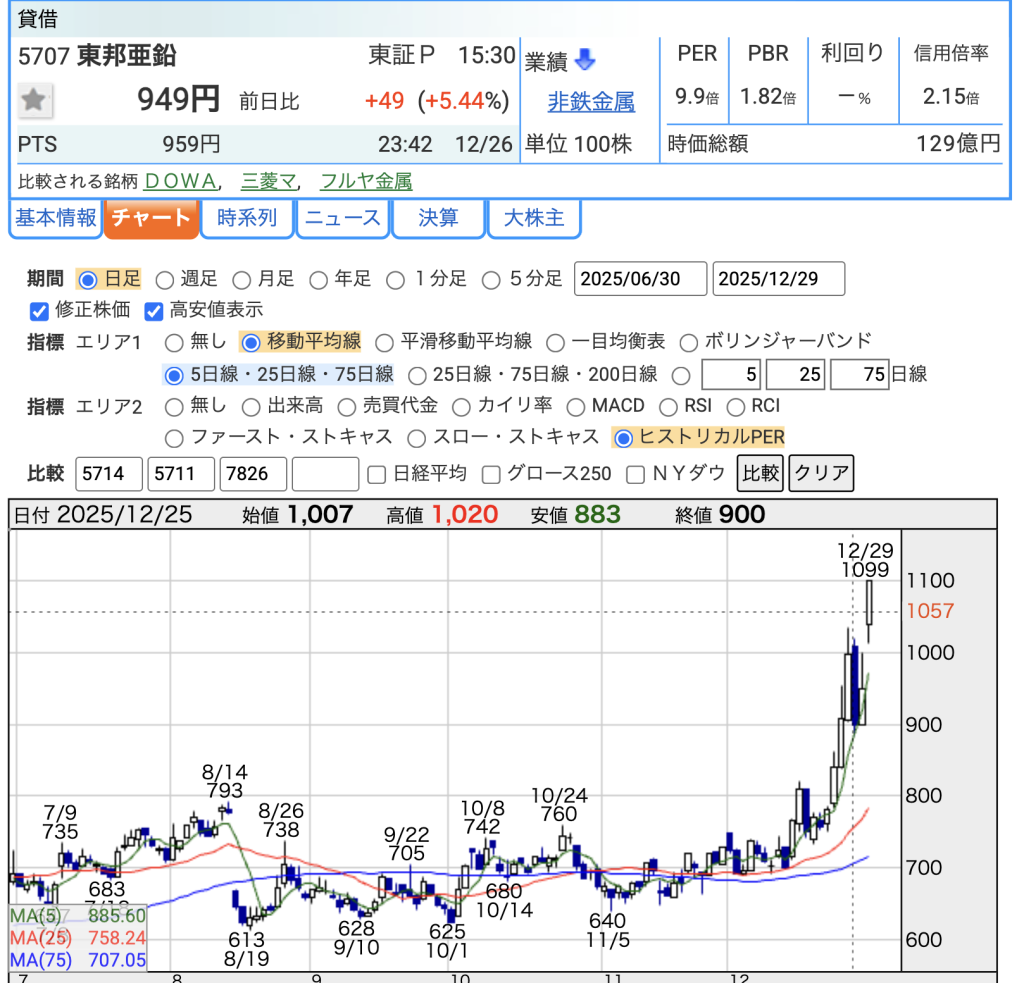Click the favorite star icon

click(34, 100)
